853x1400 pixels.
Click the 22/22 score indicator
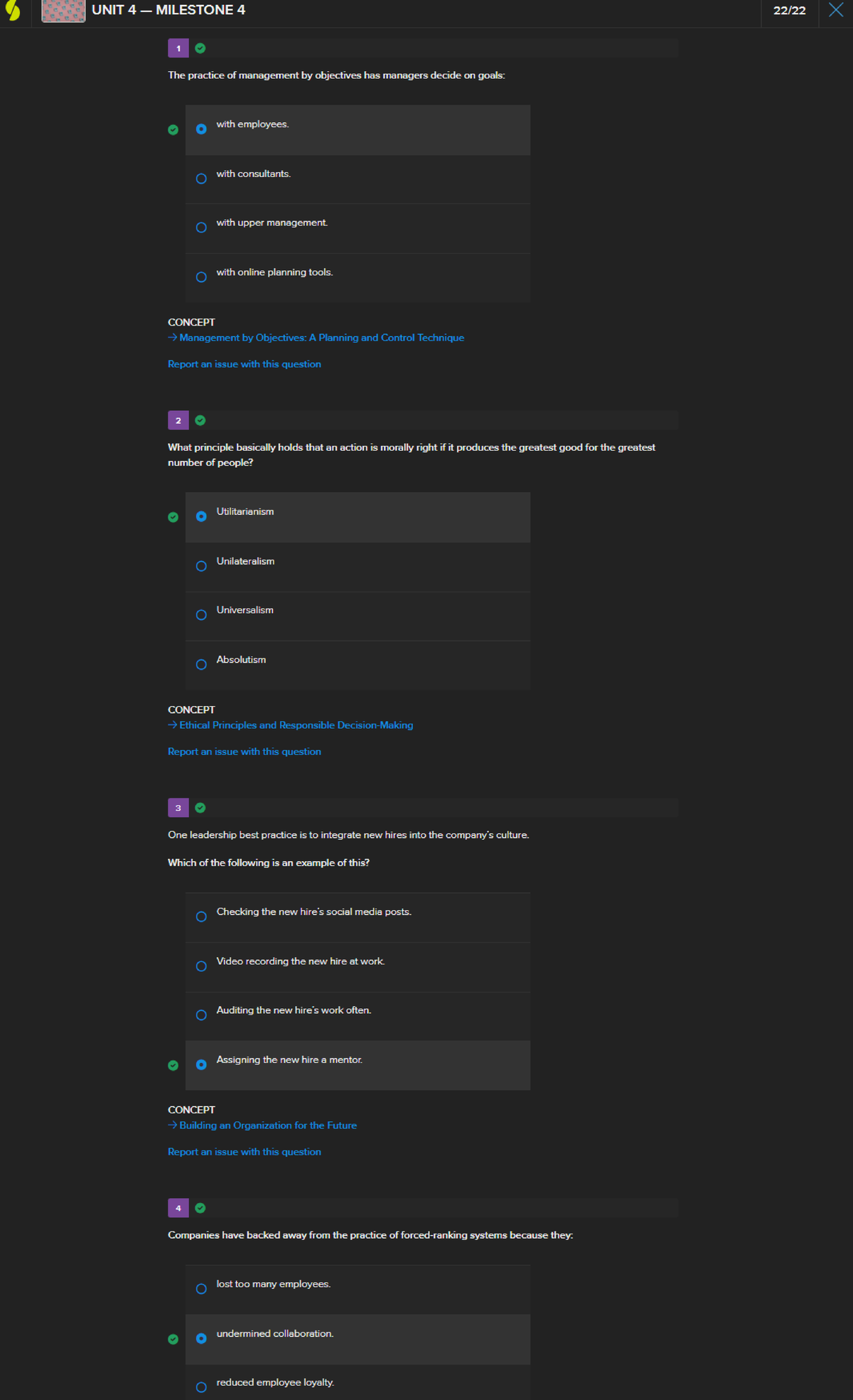[x=789, y=11]
